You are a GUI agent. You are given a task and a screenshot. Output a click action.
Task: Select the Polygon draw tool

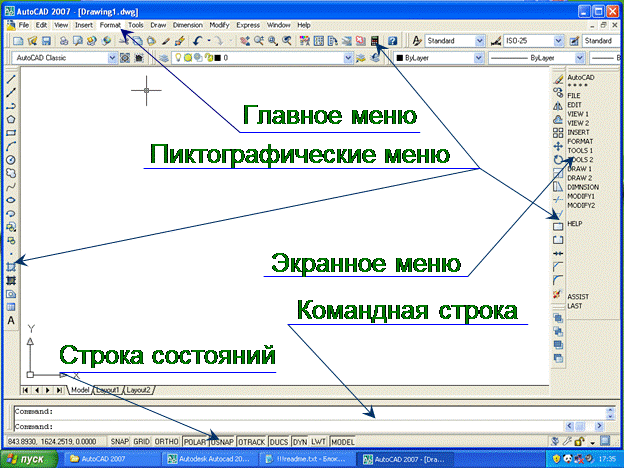11,119
